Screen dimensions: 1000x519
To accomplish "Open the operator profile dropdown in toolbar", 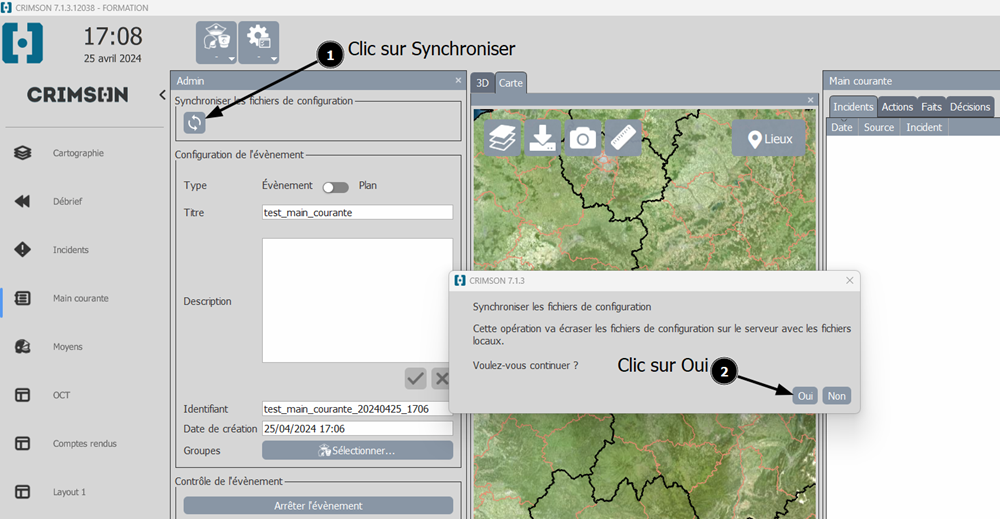I will click(216, 42).
